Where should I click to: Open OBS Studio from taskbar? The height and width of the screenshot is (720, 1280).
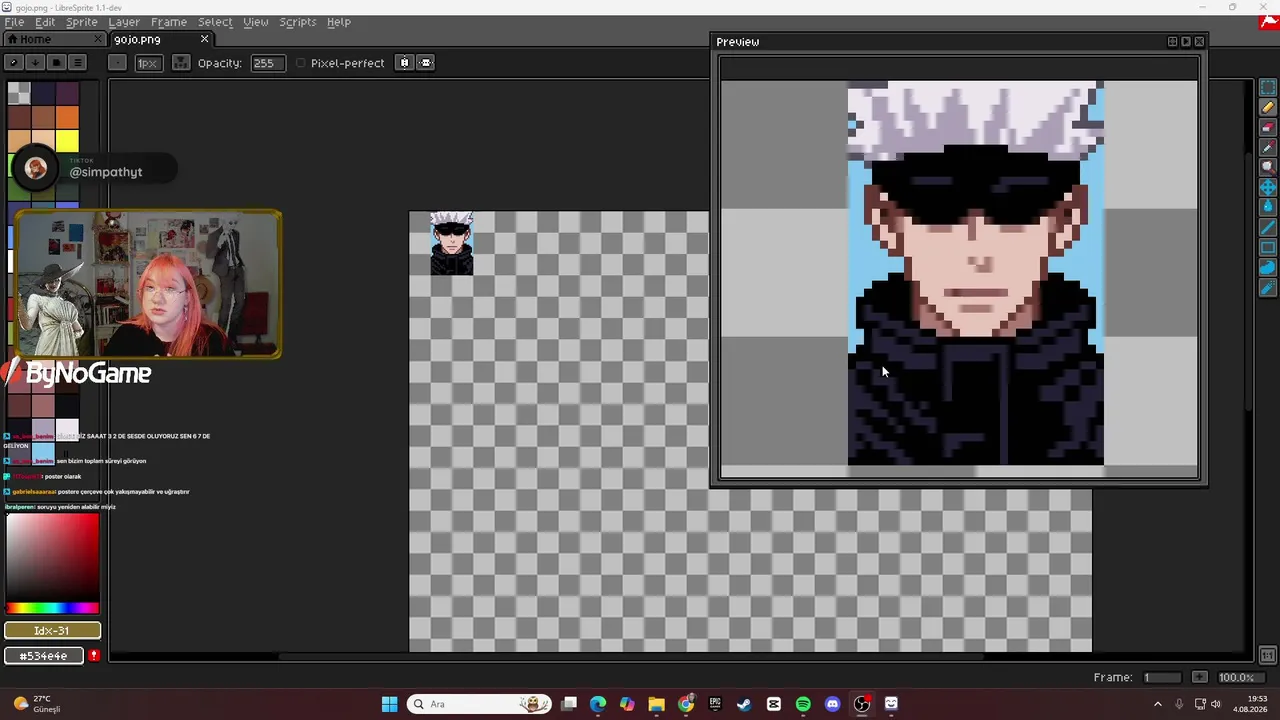862,704
